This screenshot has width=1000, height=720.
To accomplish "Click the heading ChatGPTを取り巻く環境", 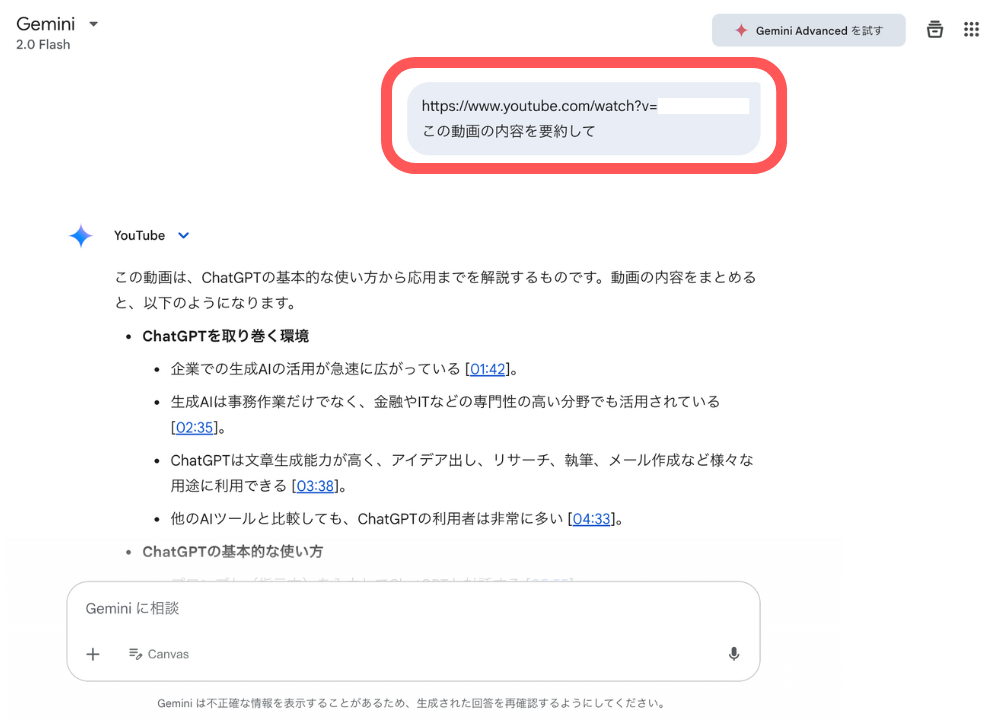I will tap(225, 336).
